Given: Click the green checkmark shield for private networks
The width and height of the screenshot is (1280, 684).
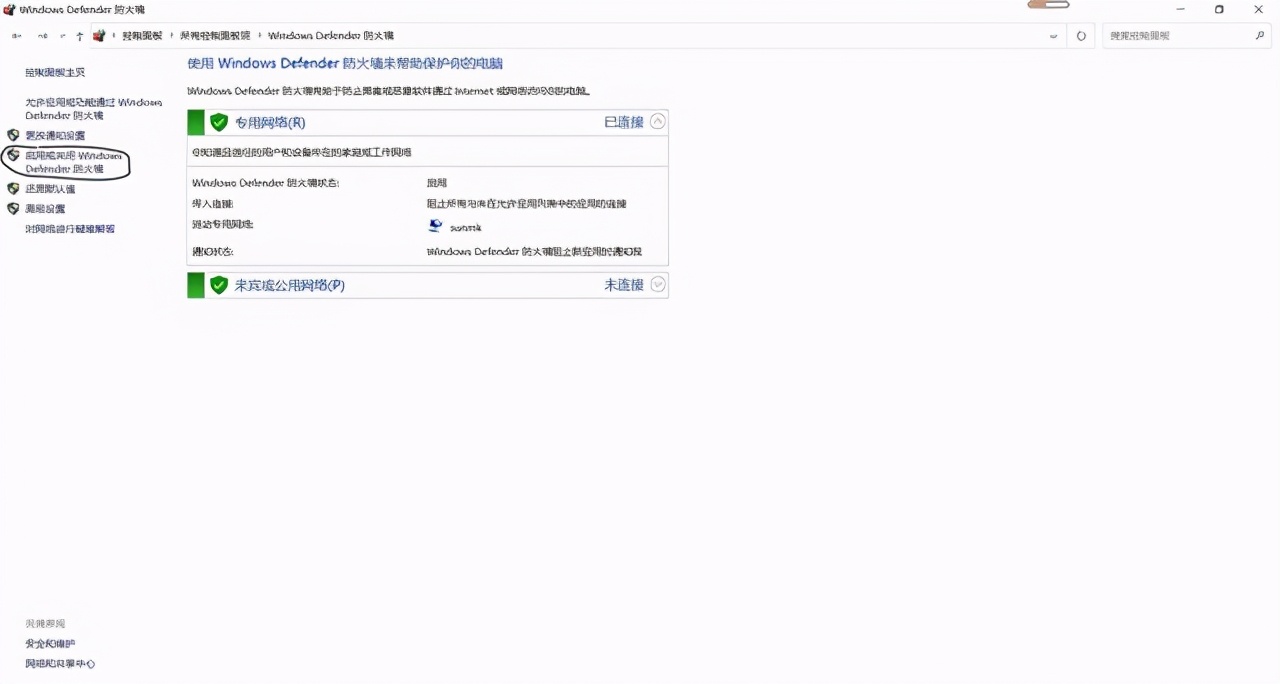Looking at the screenshot, I should (219, 122).
